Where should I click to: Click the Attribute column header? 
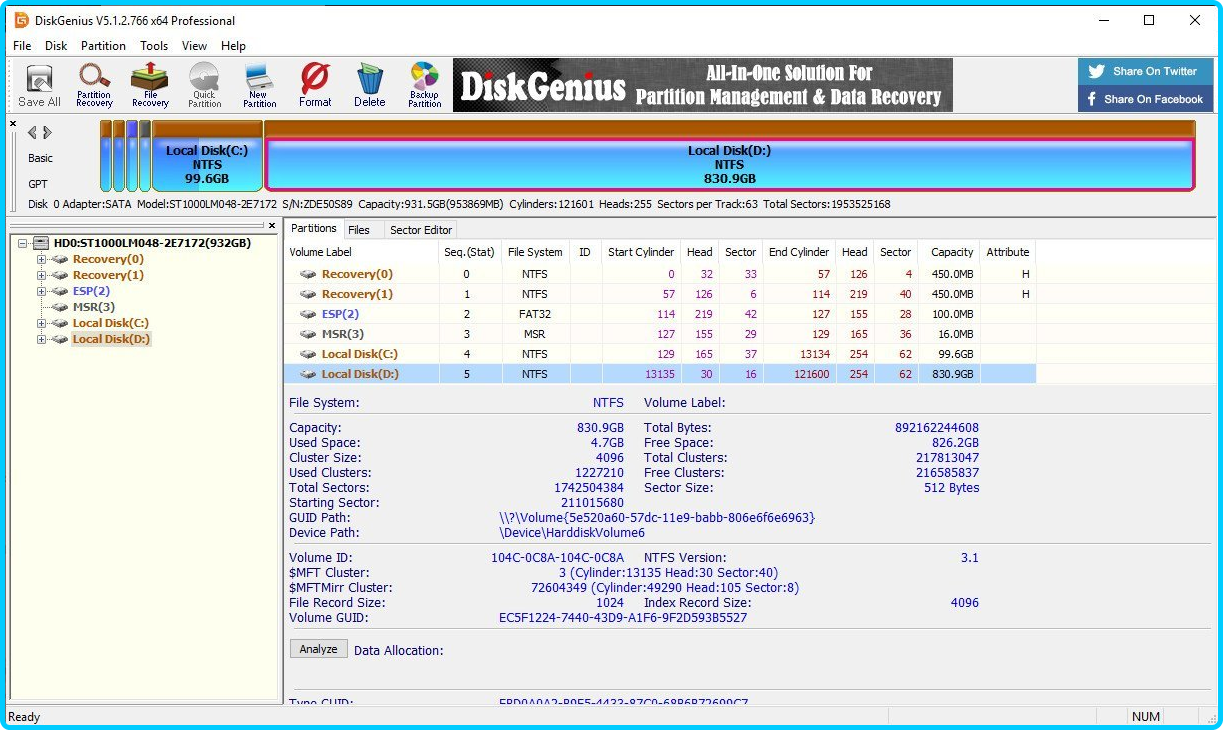click(1008, 252)
